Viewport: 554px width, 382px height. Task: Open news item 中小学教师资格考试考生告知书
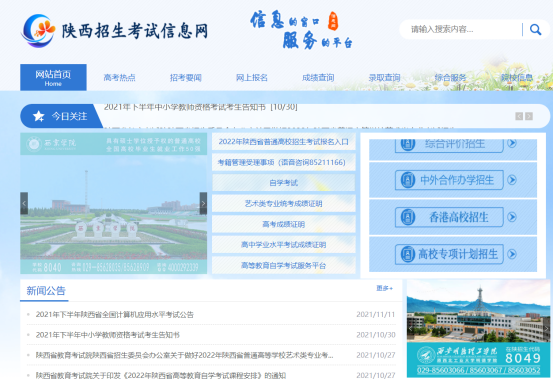108,335
